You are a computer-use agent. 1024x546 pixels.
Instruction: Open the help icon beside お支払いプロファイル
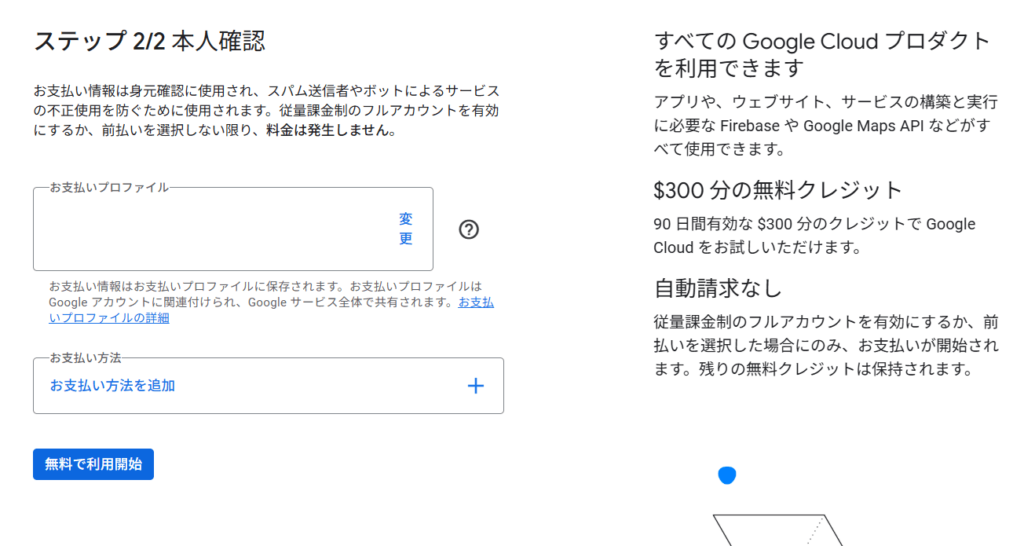coord(468,229)
